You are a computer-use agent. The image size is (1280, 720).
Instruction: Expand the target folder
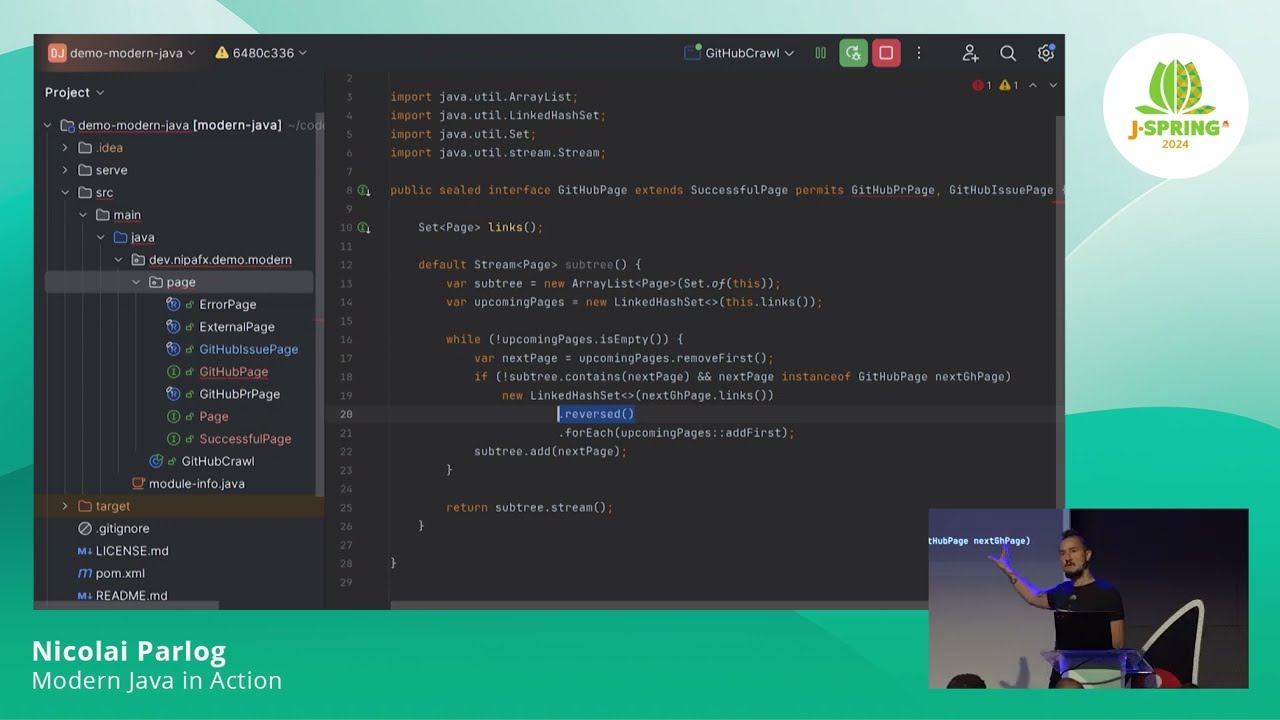[65, 506]
